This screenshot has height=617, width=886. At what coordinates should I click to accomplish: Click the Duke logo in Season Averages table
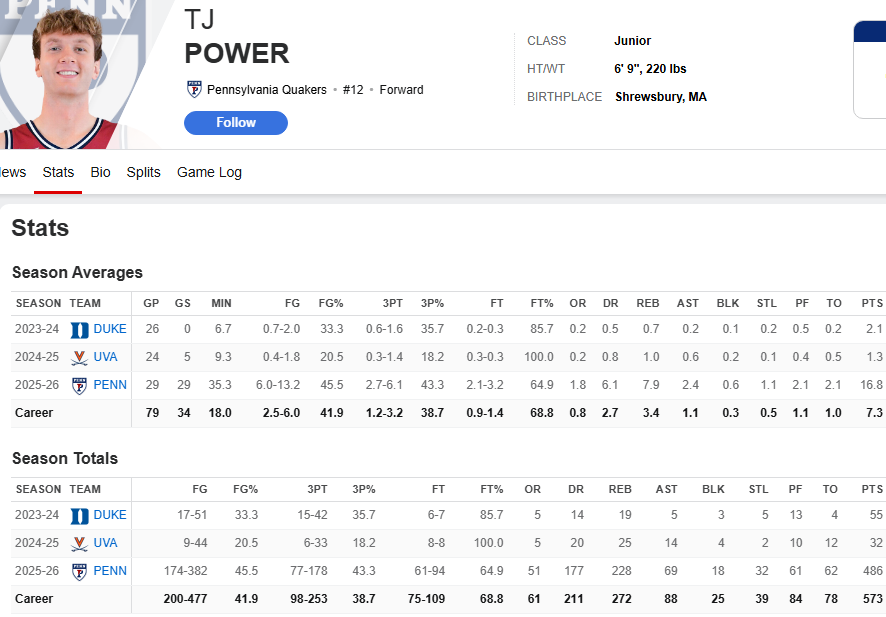click(x=79, y=329)
